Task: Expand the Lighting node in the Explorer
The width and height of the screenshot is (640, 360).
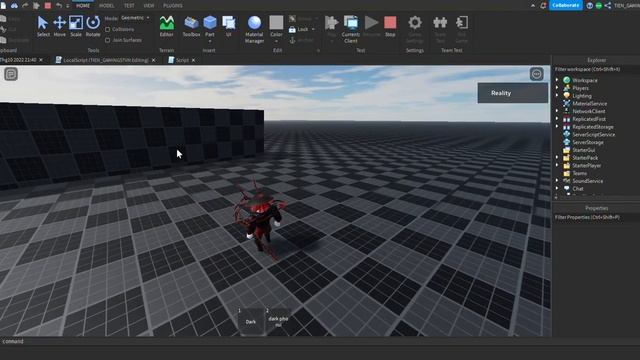Action: [557, 96]
